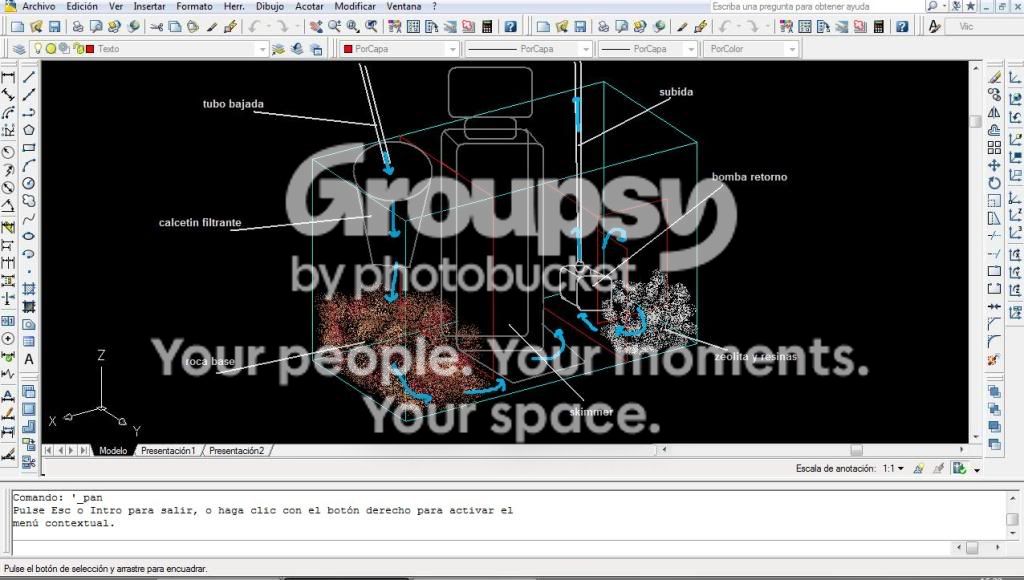Click the first-tab navigation arrow button
The width and height of the screenshot is (1024, 580).
pos(48,451)
